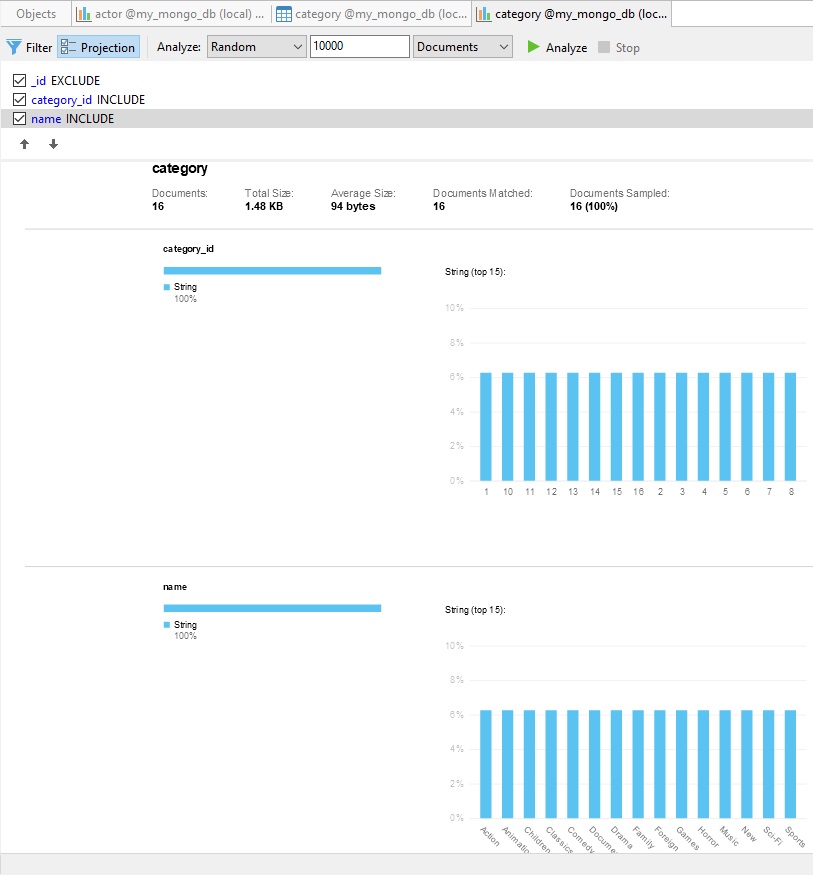
Task: Click the 16 (100%) documents sampled value
Action: pyautogui.click(x=594, y=206)
